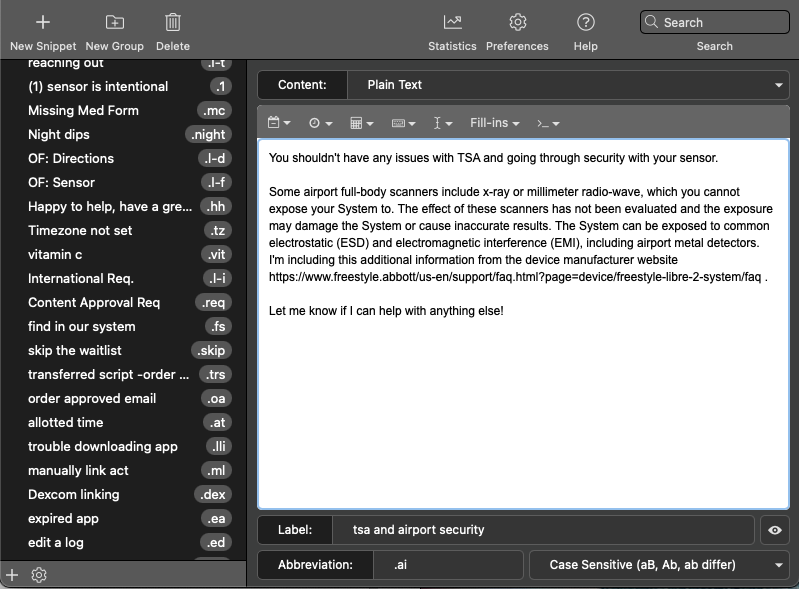
Task: Select the 'vitamin c' snippet
Action: (x=123, y=254)
